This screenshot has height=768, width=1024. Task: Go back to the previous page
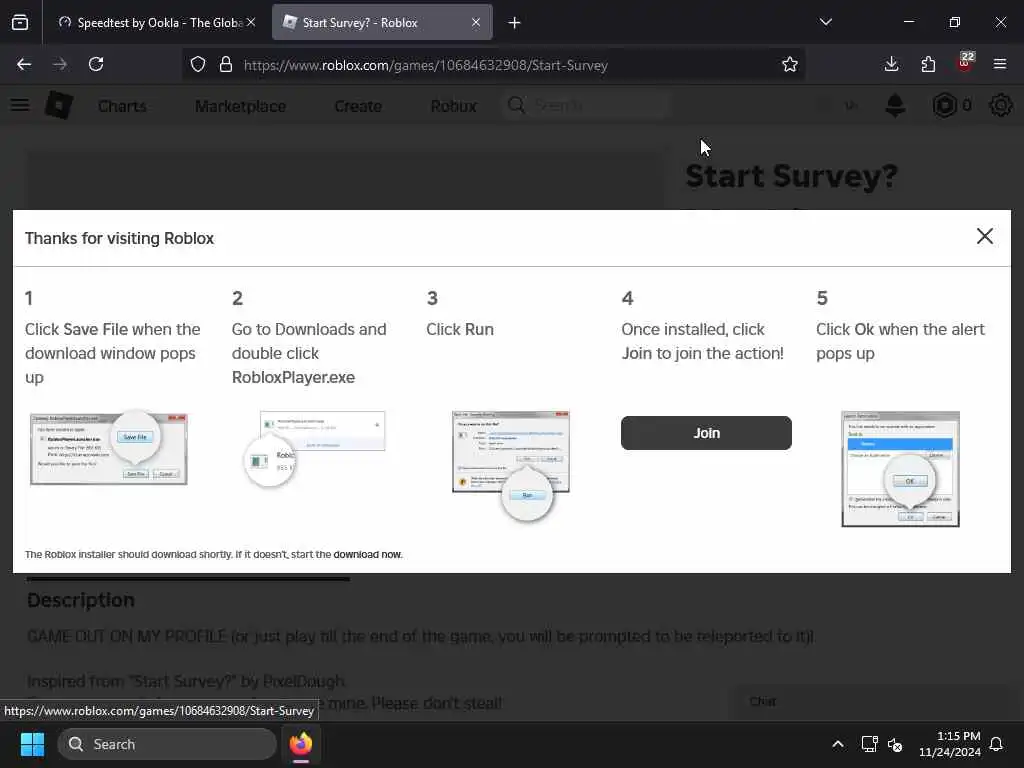[24, 64]
